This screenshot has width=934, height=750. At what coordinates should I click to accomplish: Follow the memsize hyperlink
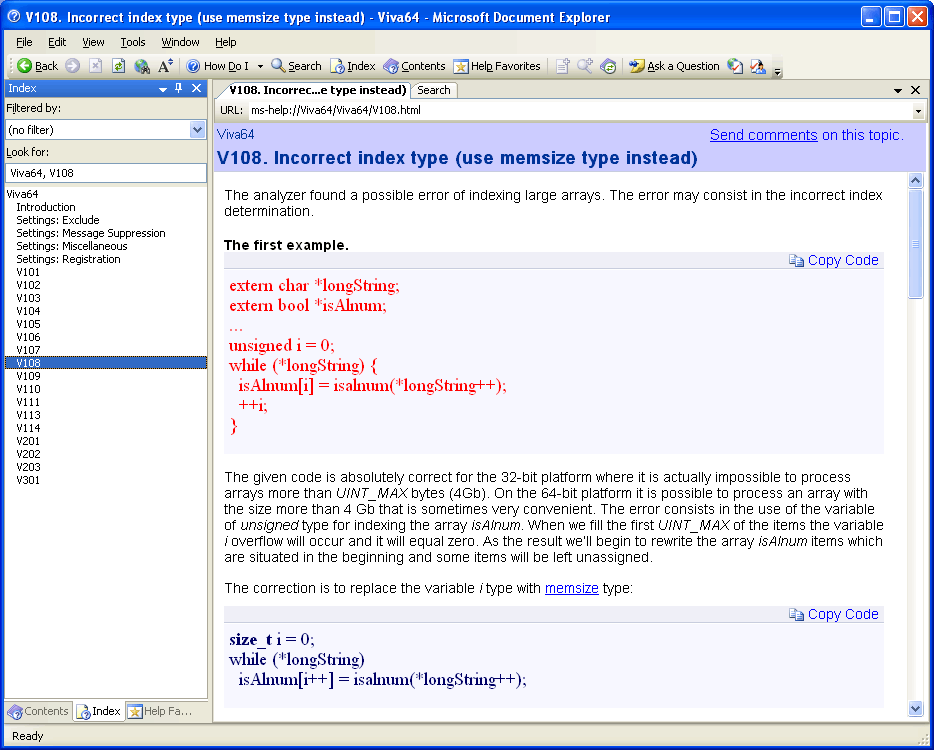click(x=572, y=589)
